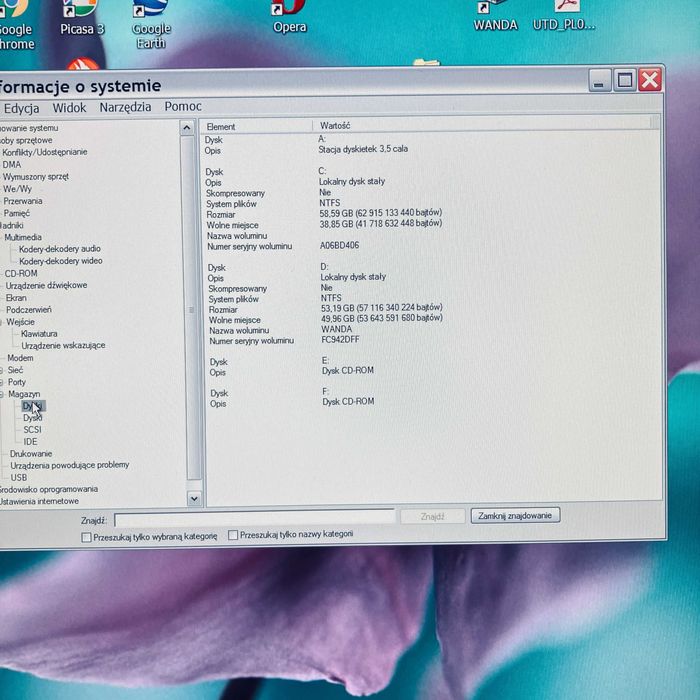Viewport: 700px width, 700px height.
Task: Tick 'Przeszukaj tylko wybraną kategorię' checkbox
Action: (87, 537)
